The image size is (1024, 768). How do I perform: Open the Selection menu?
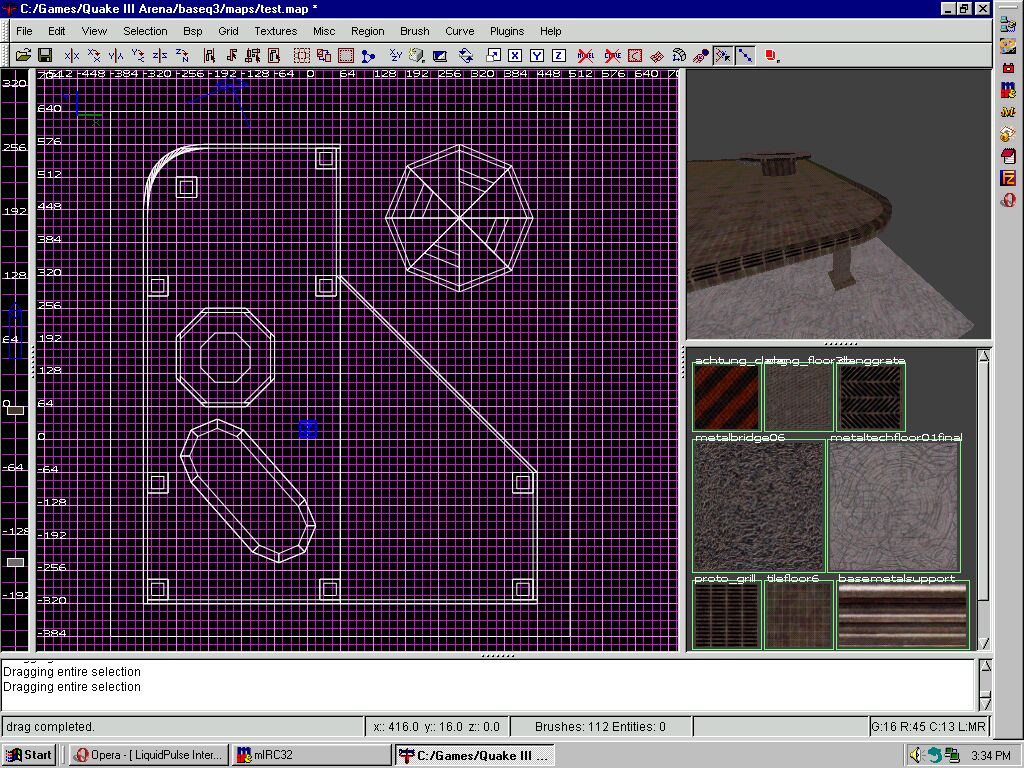coord(145,31)
